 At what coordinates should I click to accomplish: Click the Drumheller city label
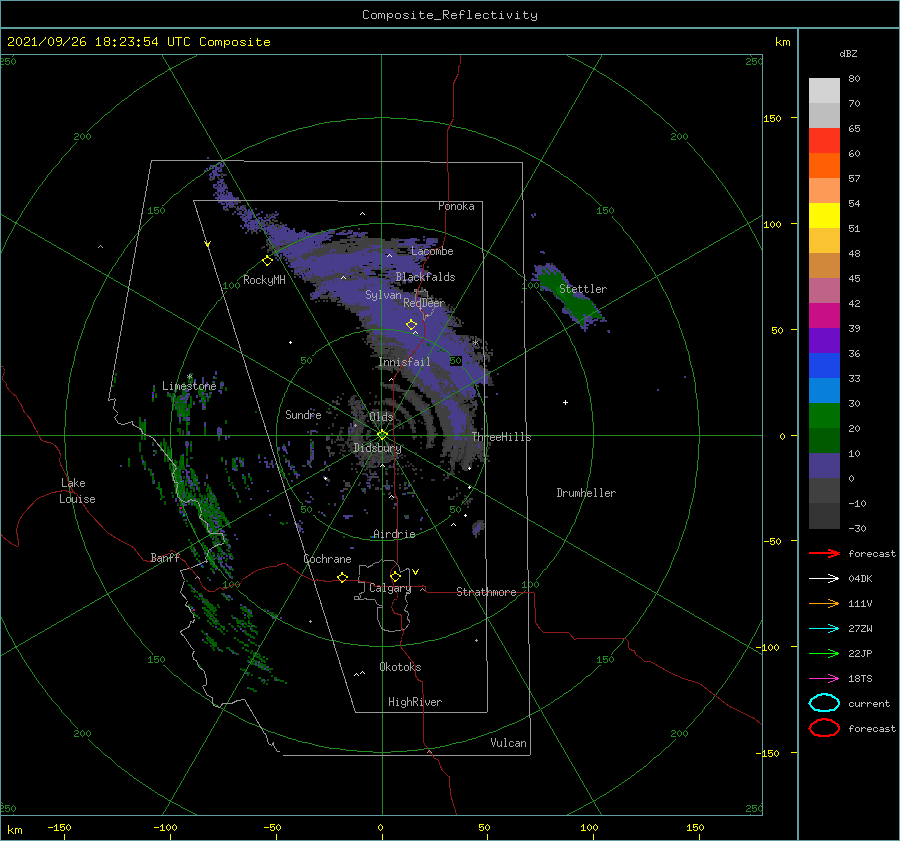click(586, 493)
